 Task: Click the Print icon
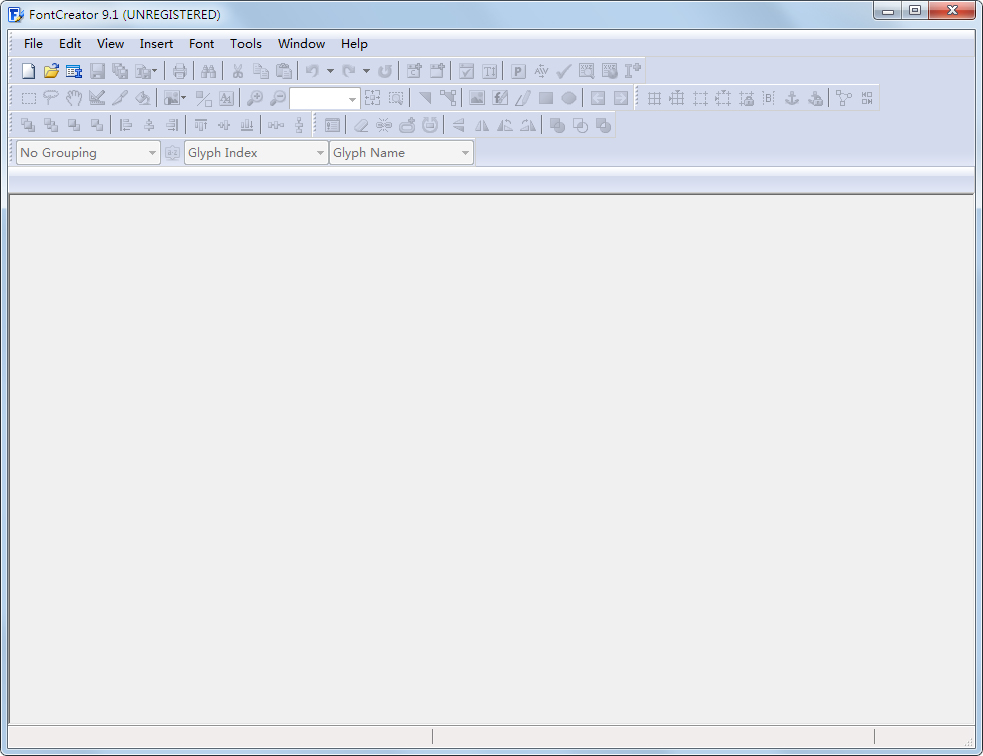coord(179,70)
